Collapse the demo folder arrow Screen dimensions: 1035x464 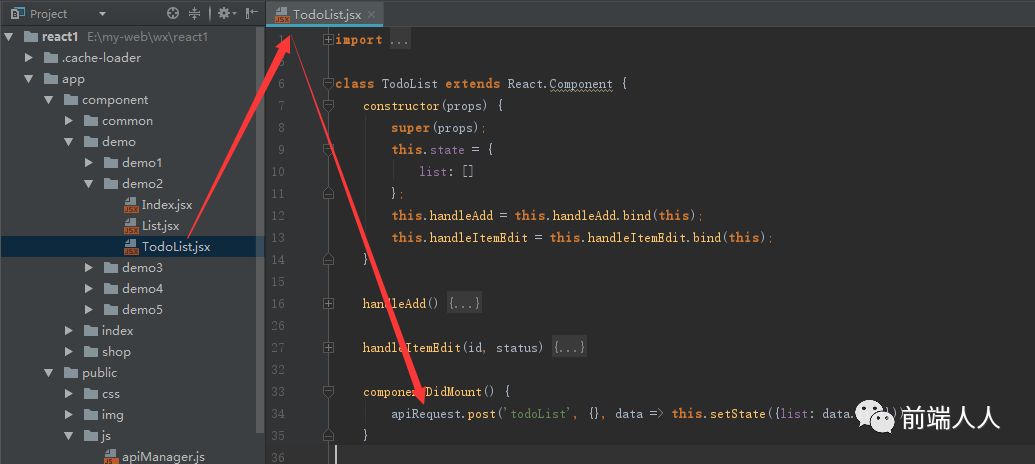(69, 142)
